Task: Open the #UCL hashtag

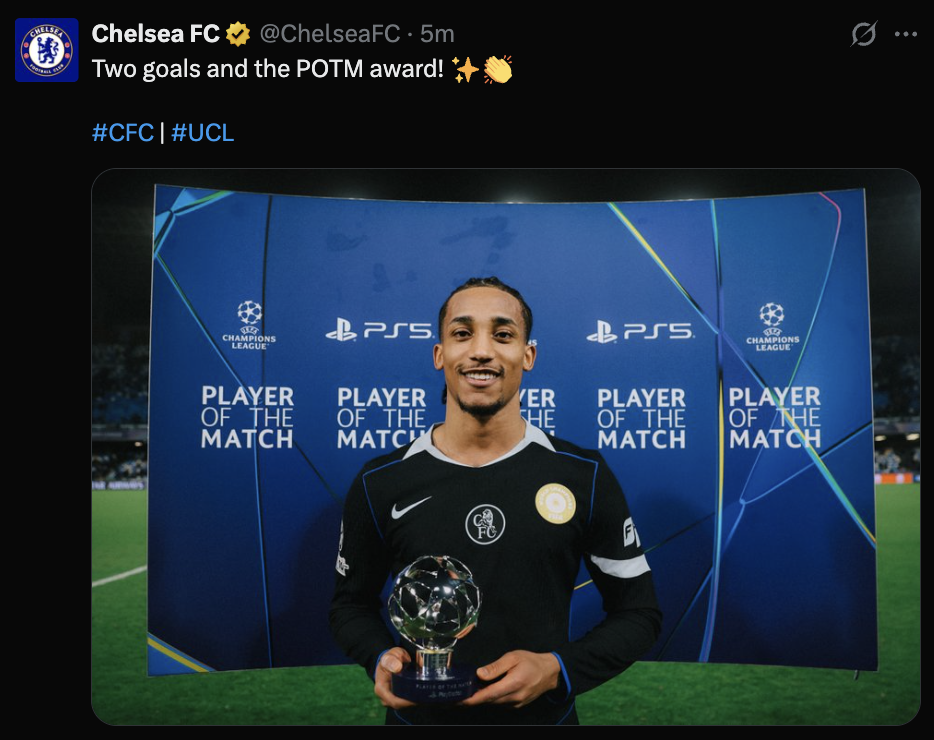Action: 203,132
